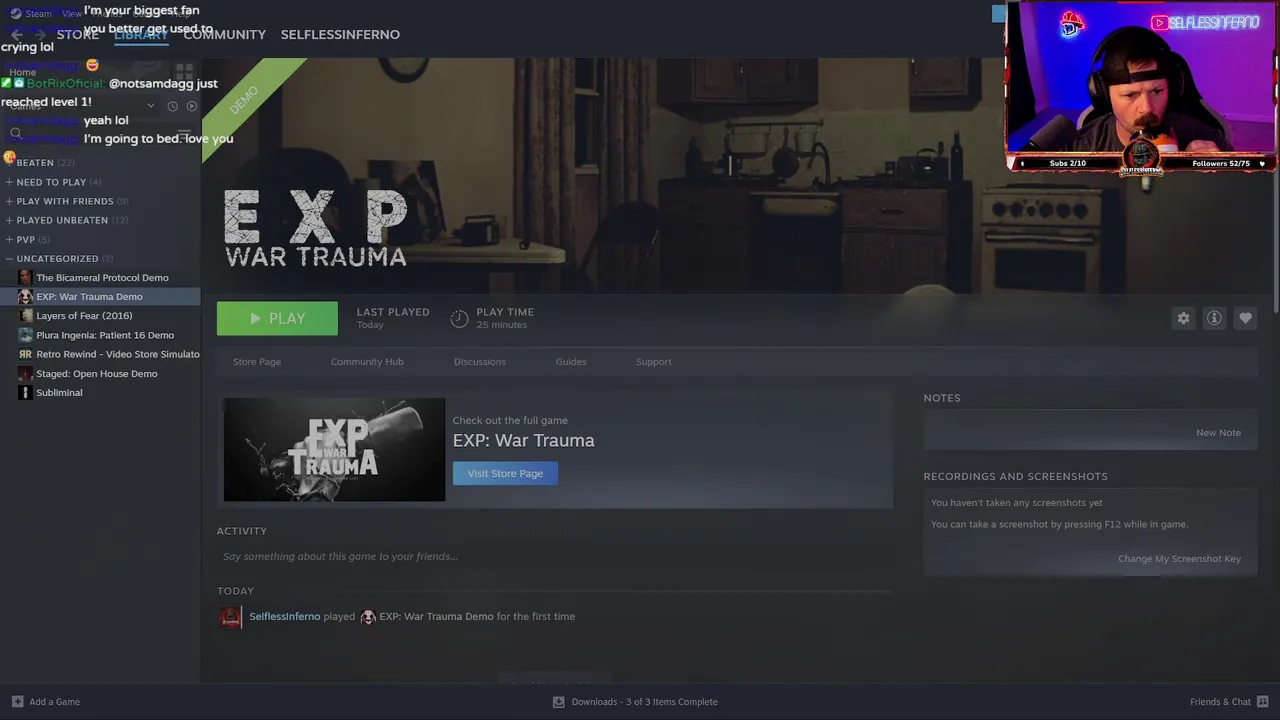Expand the BEATEN collection
The width and height of the screenshot is (1280, 720).
[9, 163]
